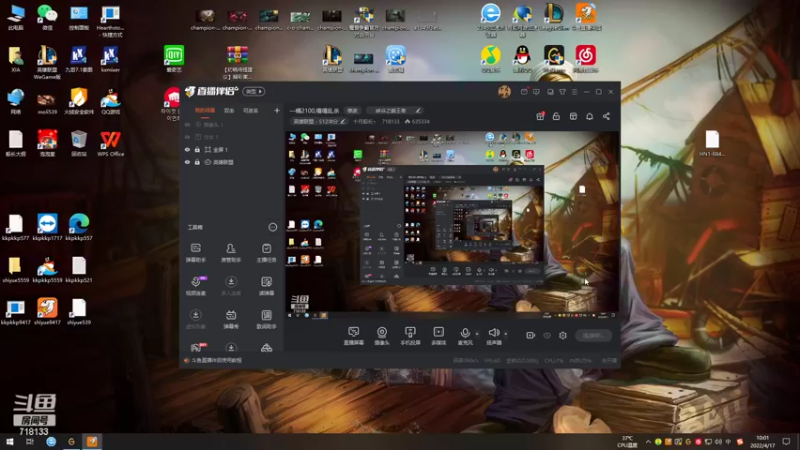The width and height of the screenshot is (800, 450).
Task: Click the 修改 title edit button
Action: (353, 110)
